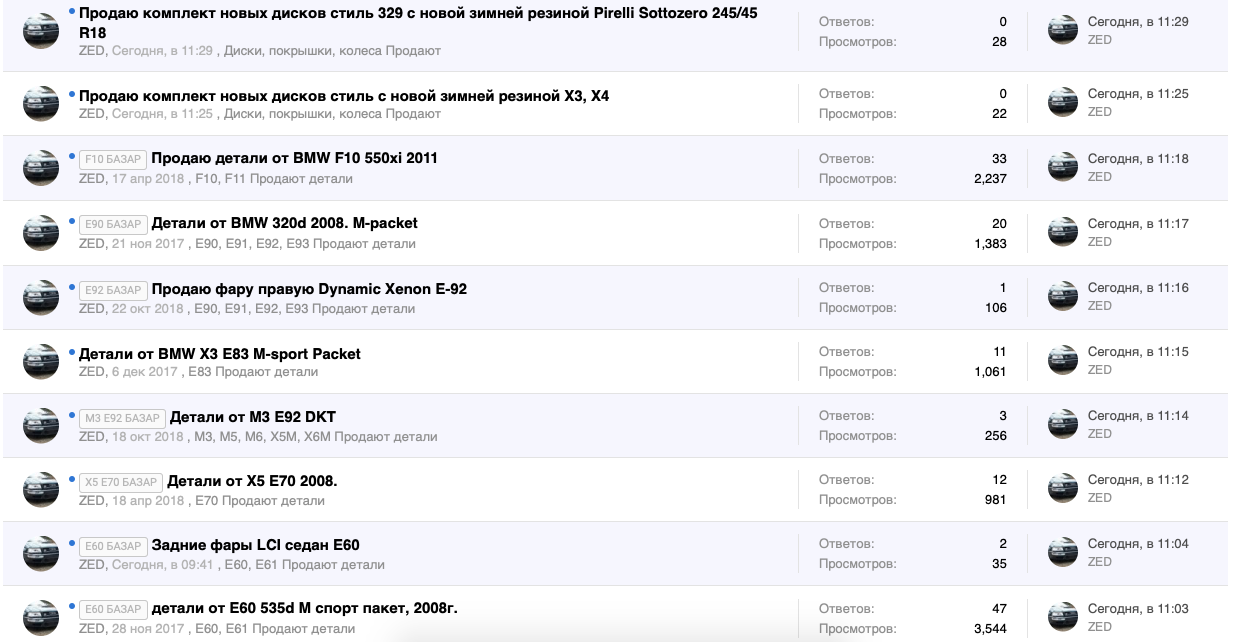Open thread on E60 535d M sport parts
1235x642 pixels.
click(x=304, y=608)
